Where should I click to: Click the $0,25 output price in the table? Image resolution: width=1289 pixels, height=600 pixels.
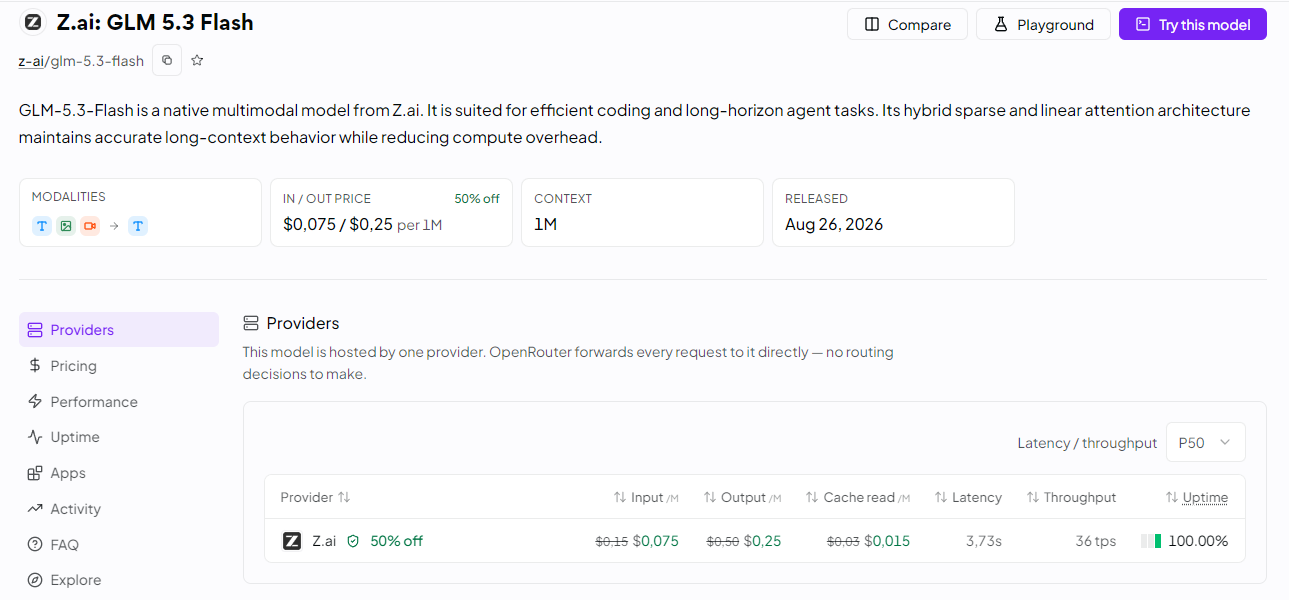pos(763,541)
